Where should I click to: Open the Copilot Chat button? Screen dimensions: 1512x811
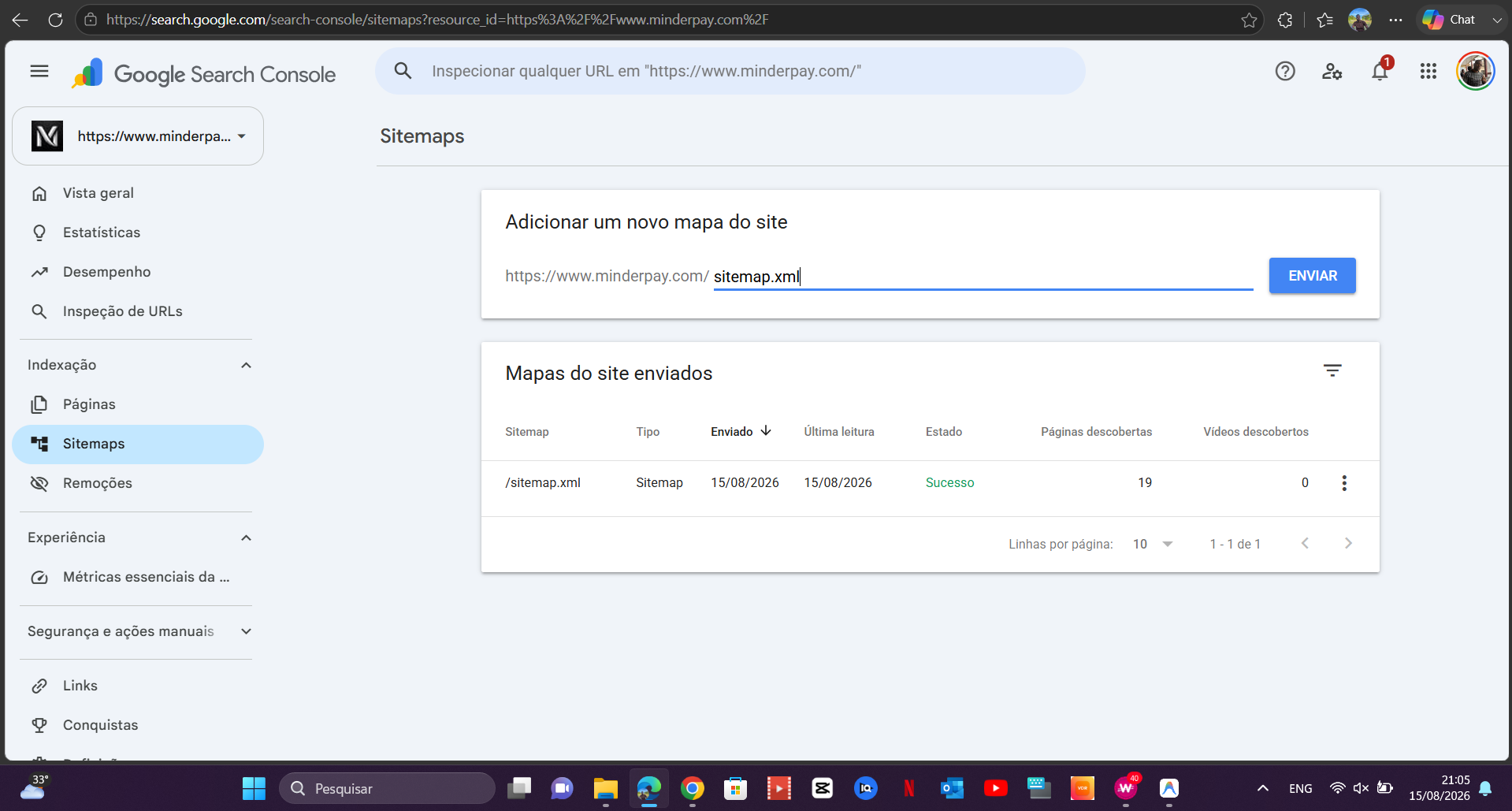[1449, 20]
